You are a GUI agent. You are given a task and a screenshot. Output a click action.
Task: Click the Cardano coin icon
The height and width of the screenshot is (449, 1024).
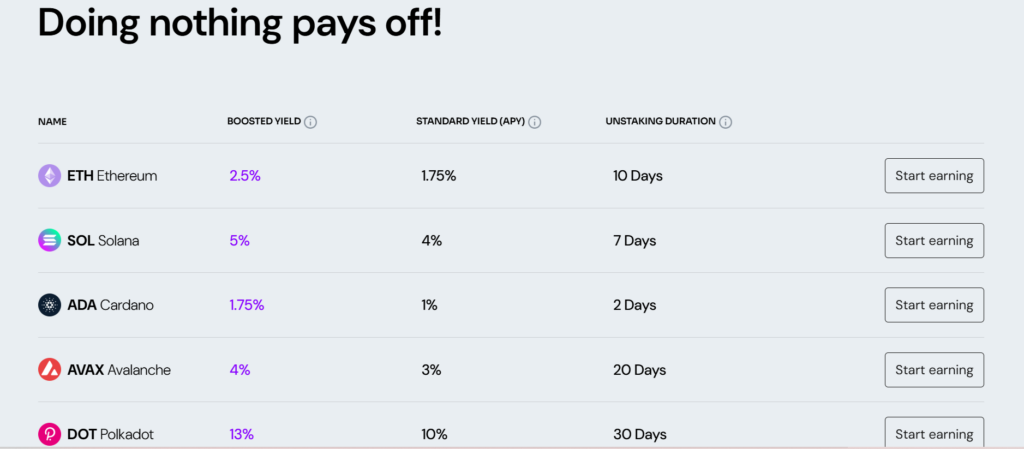[x=50, y=305]
